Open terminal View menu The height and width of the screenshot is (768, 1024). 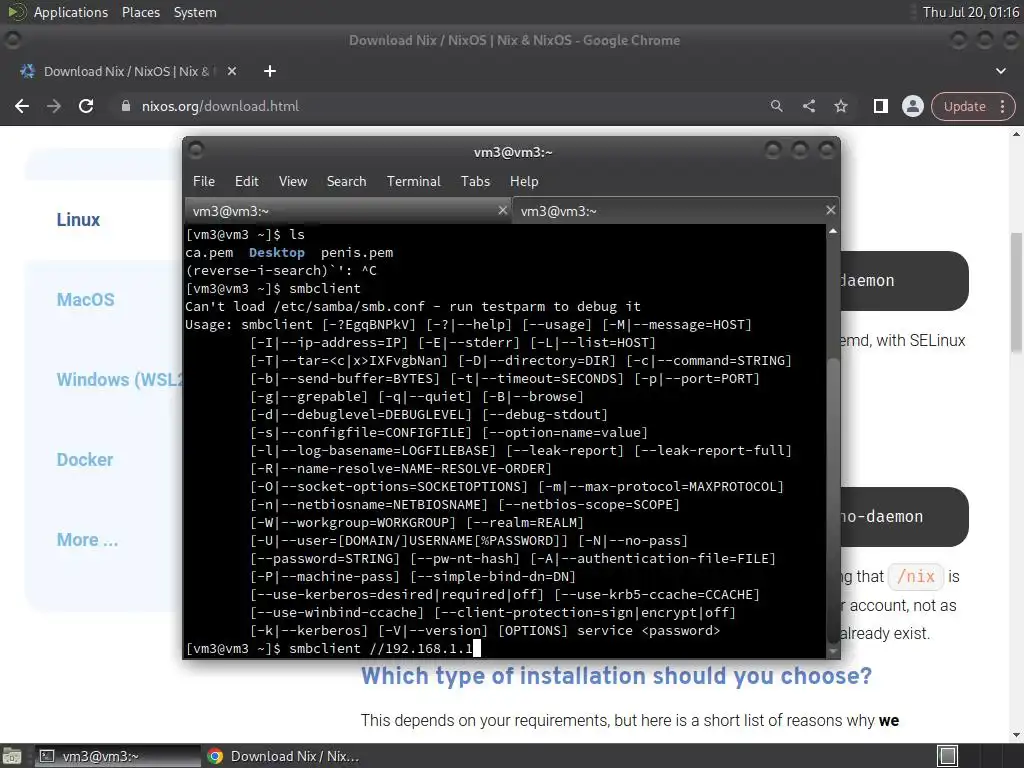pos(293,182)
